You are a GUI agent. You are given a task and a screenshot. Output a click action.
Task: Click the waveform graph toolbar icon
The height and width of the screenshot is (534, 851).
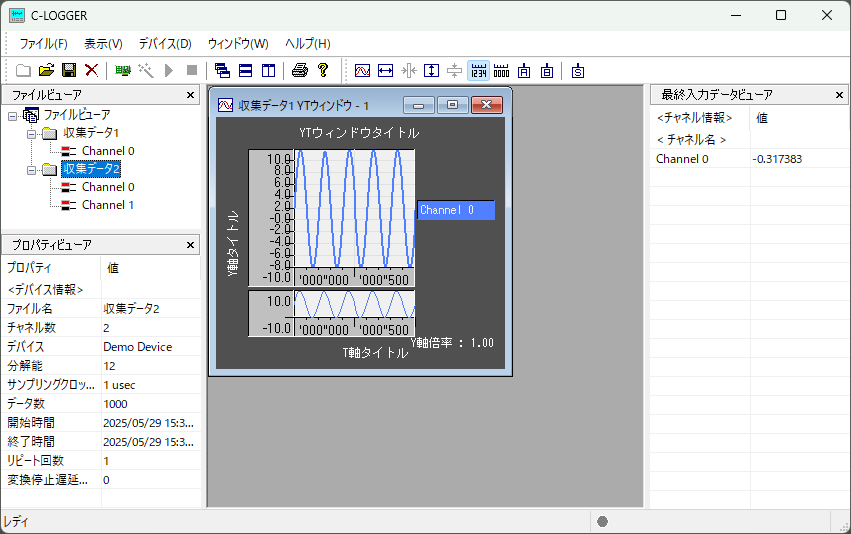363,70
